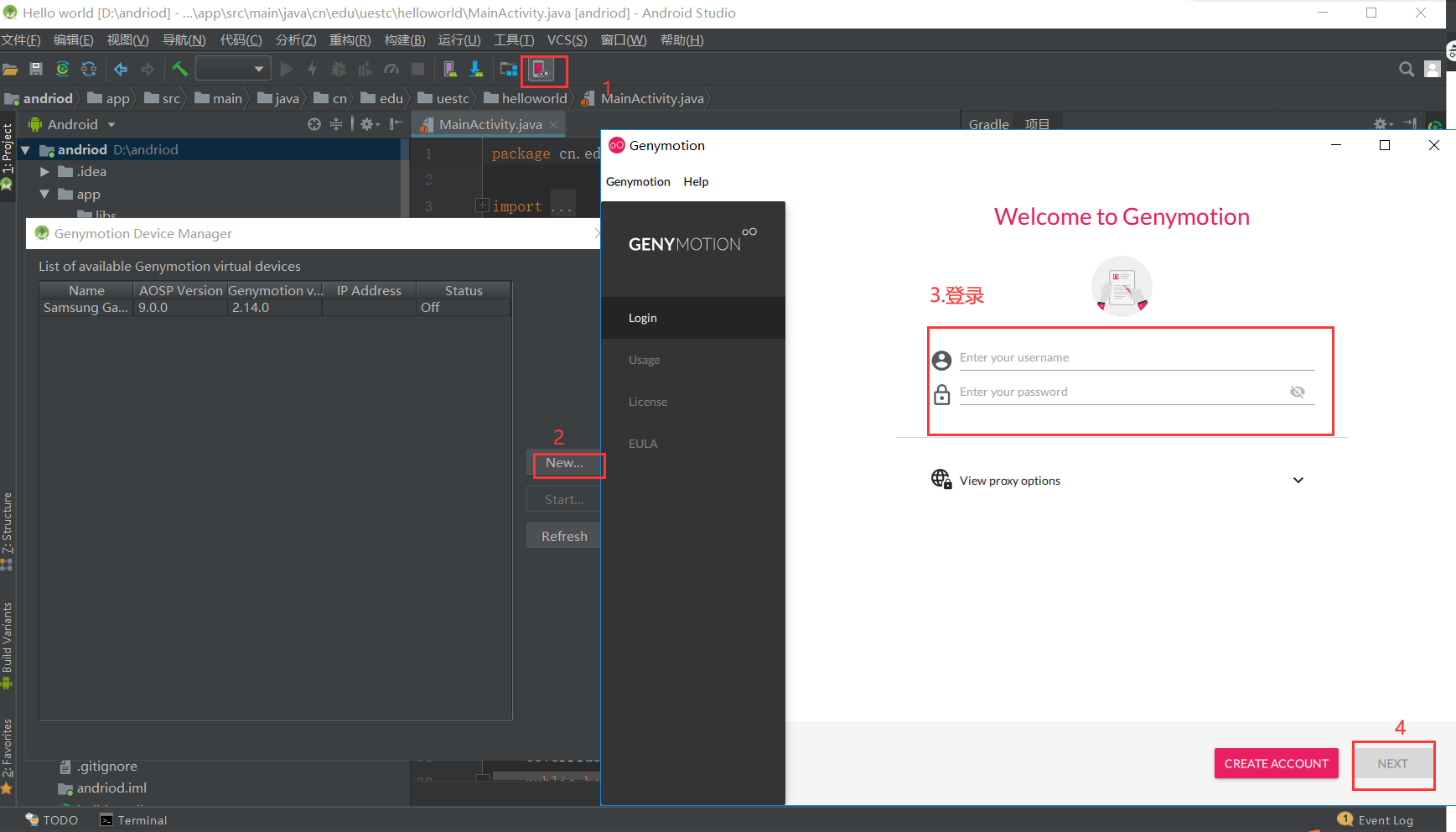
Task: Collapse the andriod project root node
Action: click(x=25, y=150)
